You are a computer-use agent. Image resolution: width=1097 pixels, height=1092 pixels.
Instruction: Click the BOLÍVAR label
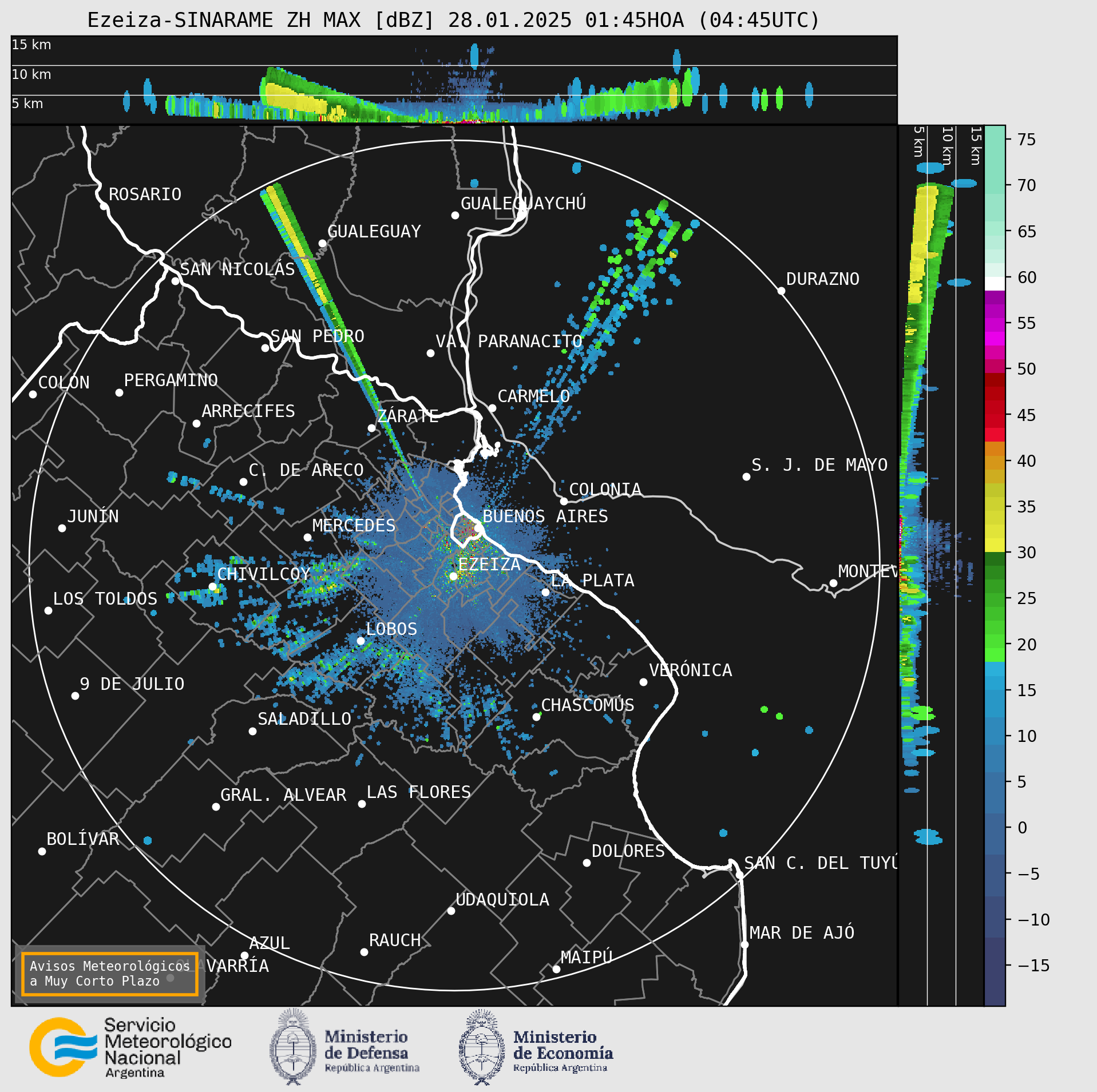[82, 839]
